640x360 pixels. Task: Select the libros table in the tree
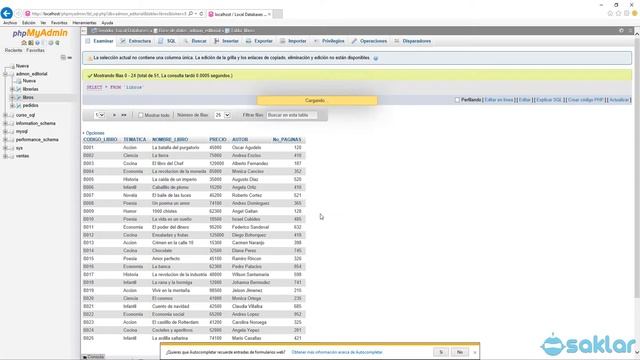click(x=28, y=98)
